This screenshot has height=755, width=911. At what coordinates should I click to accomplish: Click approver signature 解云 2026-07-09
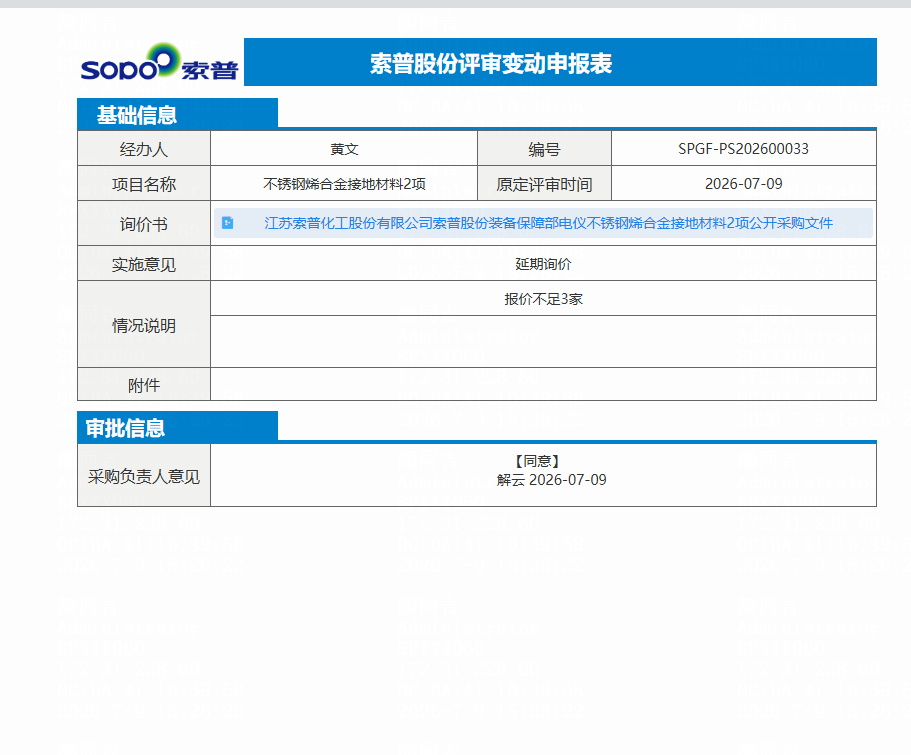(x=551, y=480)
